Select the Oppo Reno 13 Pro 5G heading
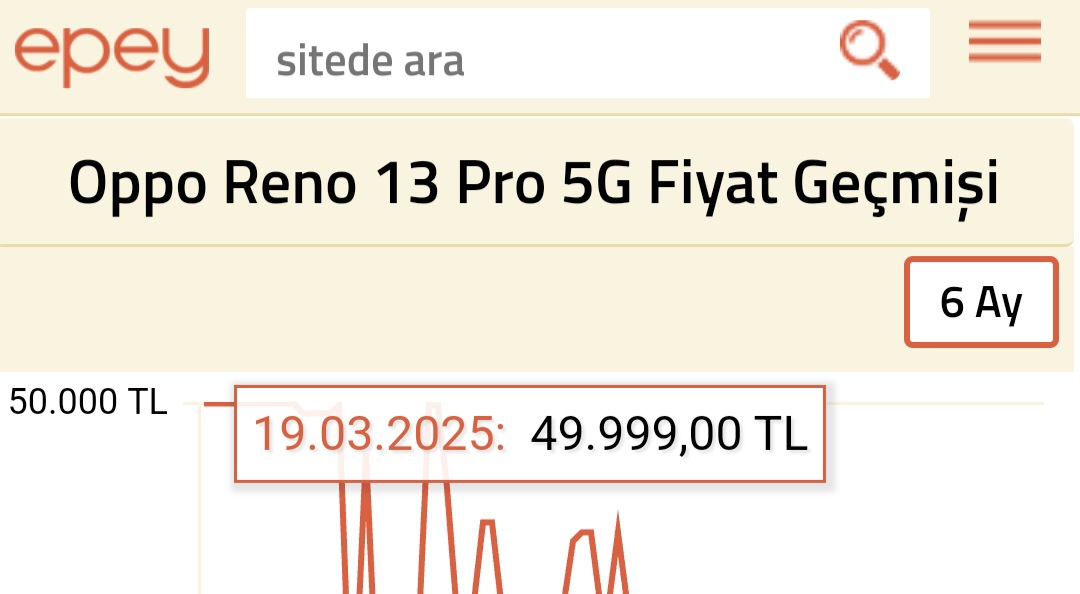 (x=534, y=183)
